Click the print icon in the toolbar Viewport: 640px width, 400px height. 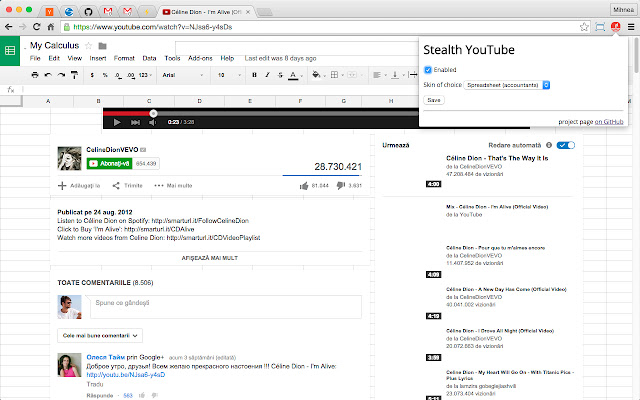35,75
